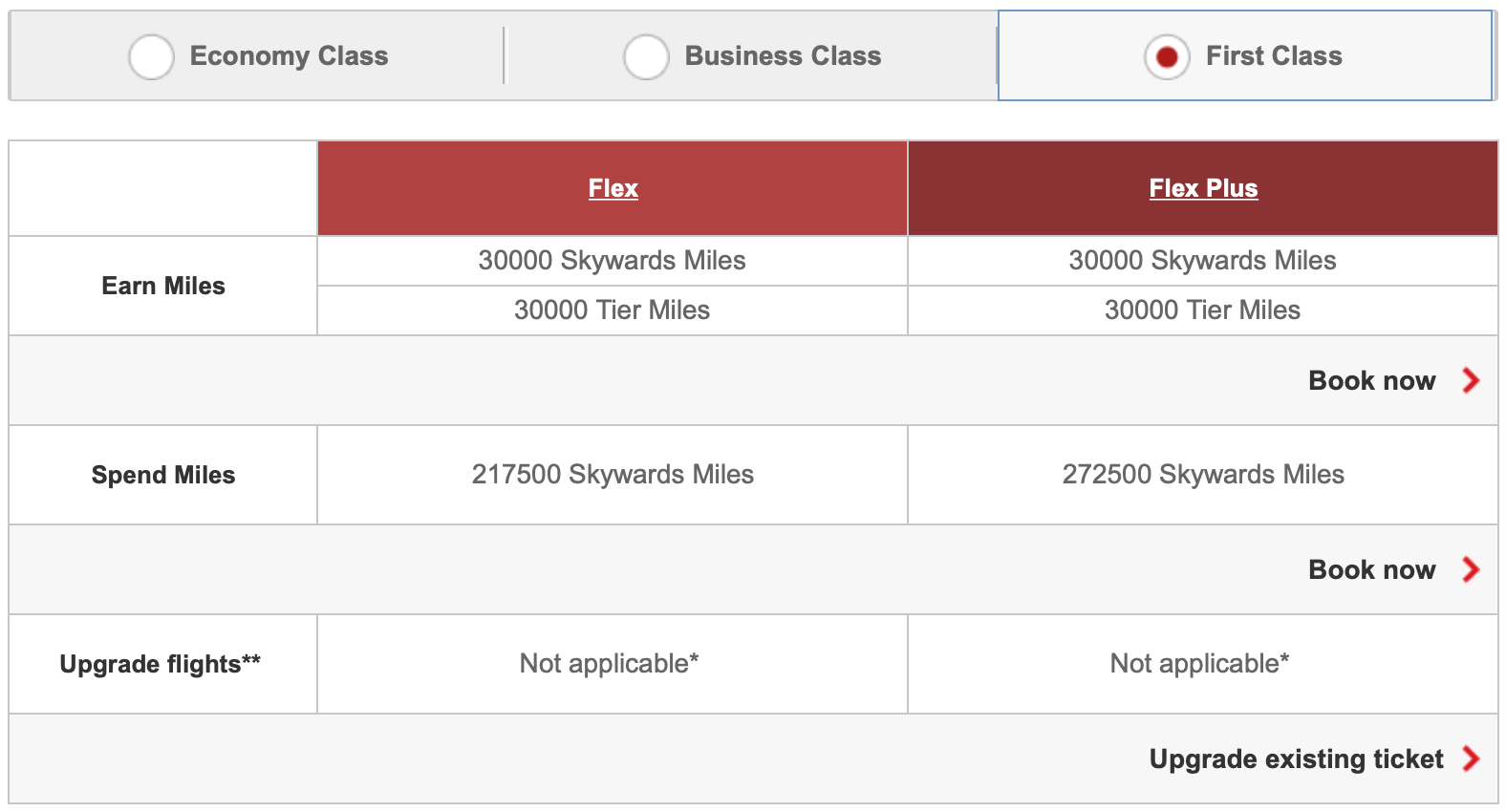The height and width of the screenshot is (812, 1506).
Task: Open the Flex Plus fare link
Action: tap(1203, 188)
